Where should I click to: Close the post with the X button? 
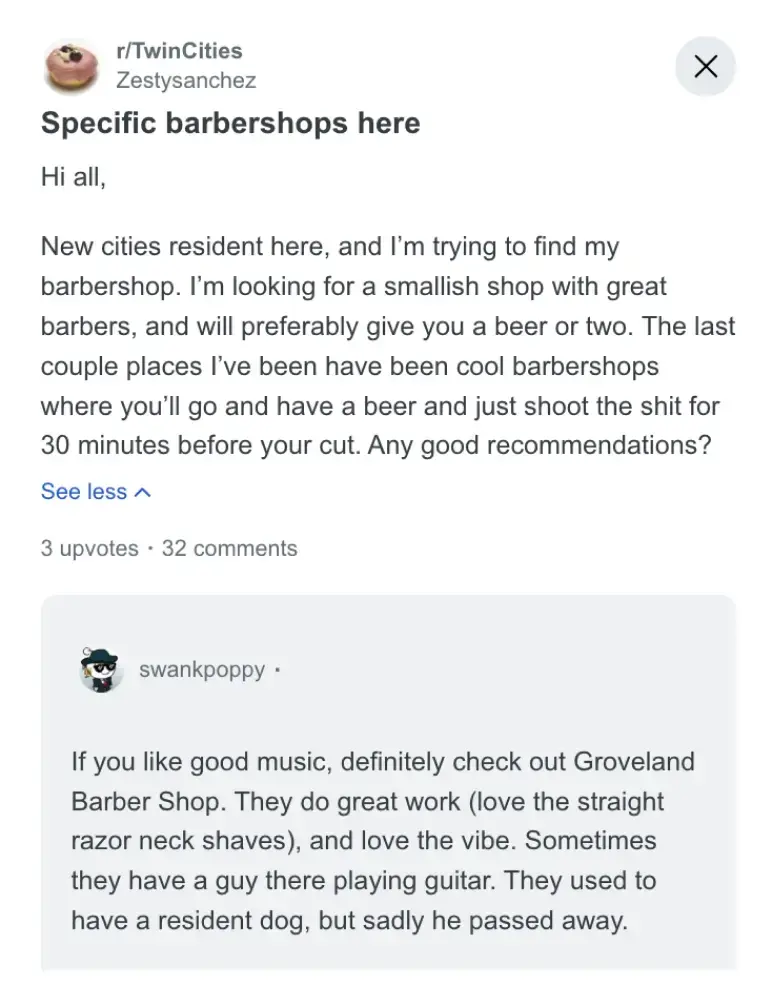(x=705, y=67)
